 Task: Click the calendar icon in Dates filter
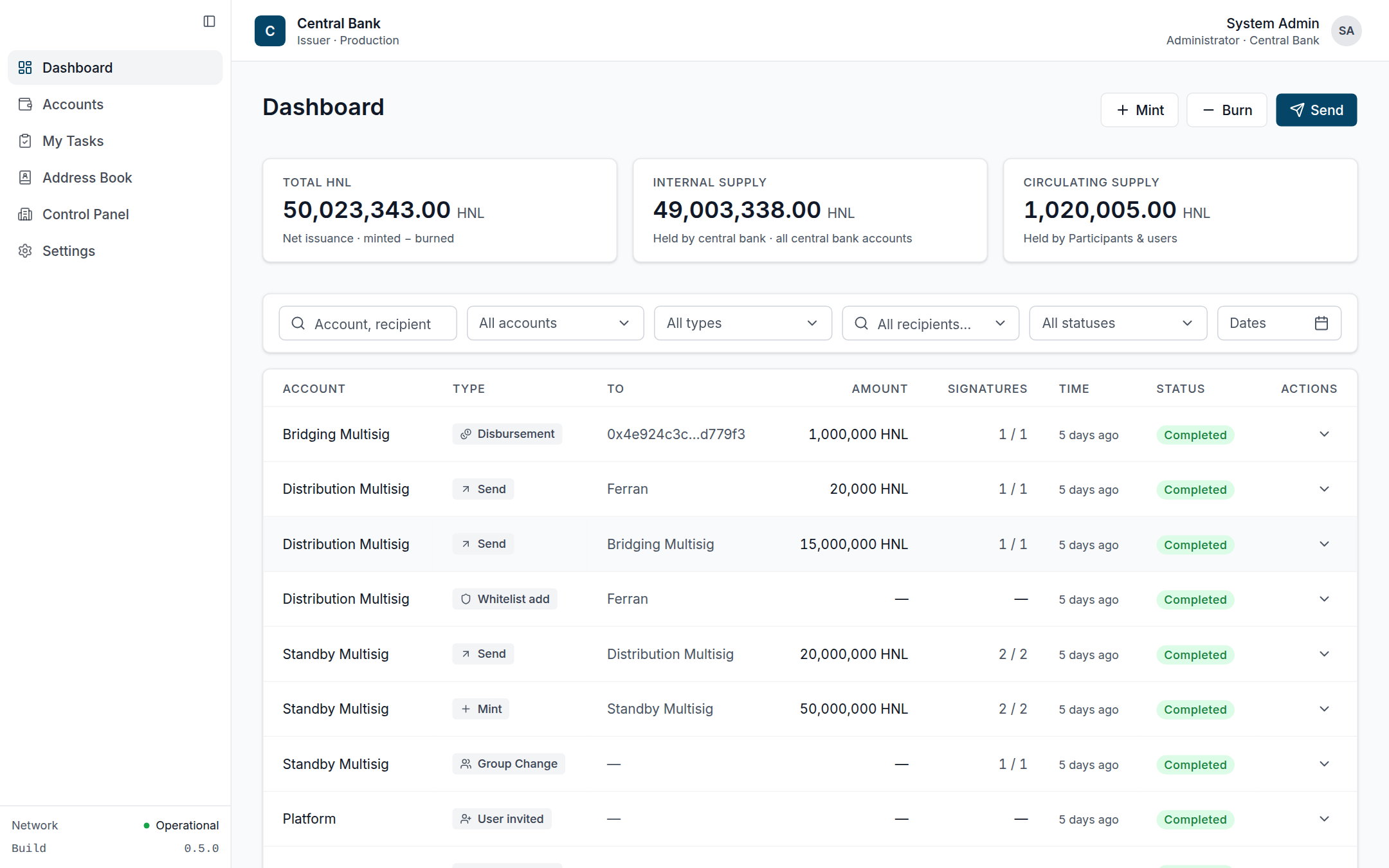click(x=1321, y=323)
